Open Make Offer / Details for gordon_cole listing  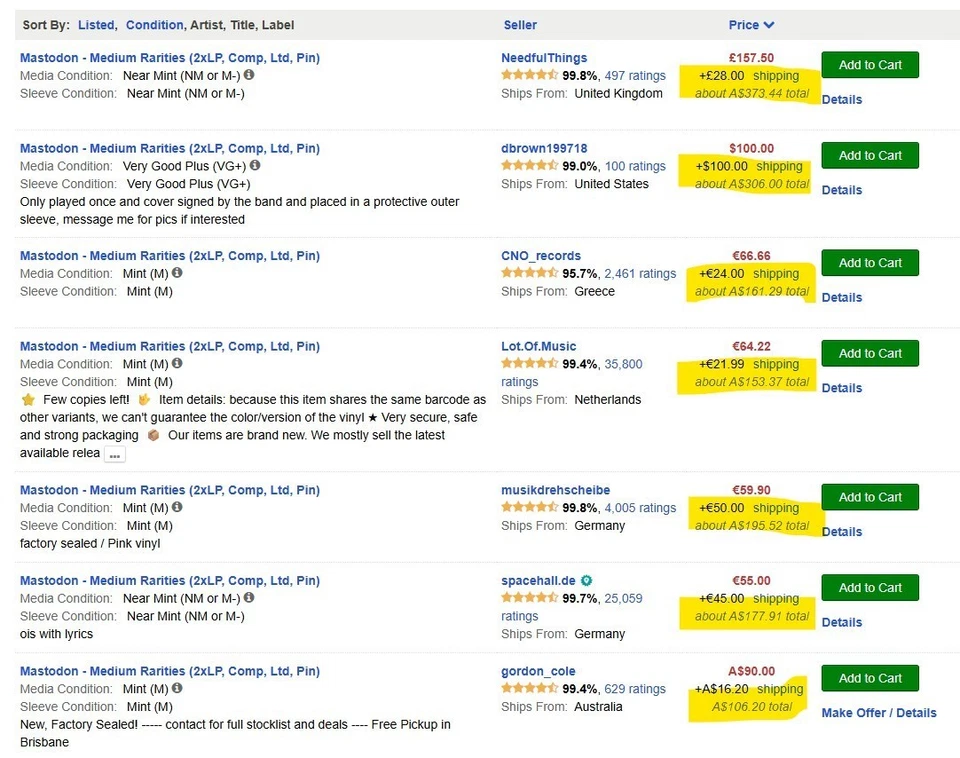pos(878,713)
